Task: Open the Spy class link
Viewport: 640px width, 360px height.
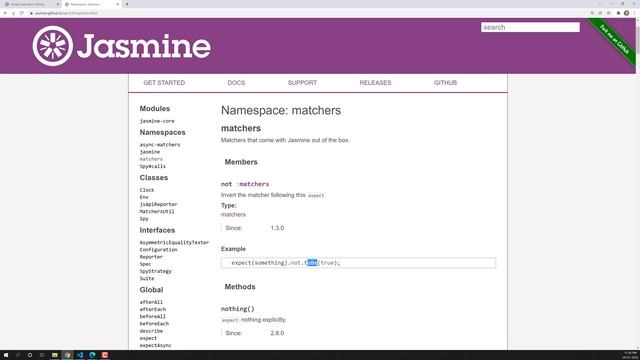Action: tap(144, 219)
